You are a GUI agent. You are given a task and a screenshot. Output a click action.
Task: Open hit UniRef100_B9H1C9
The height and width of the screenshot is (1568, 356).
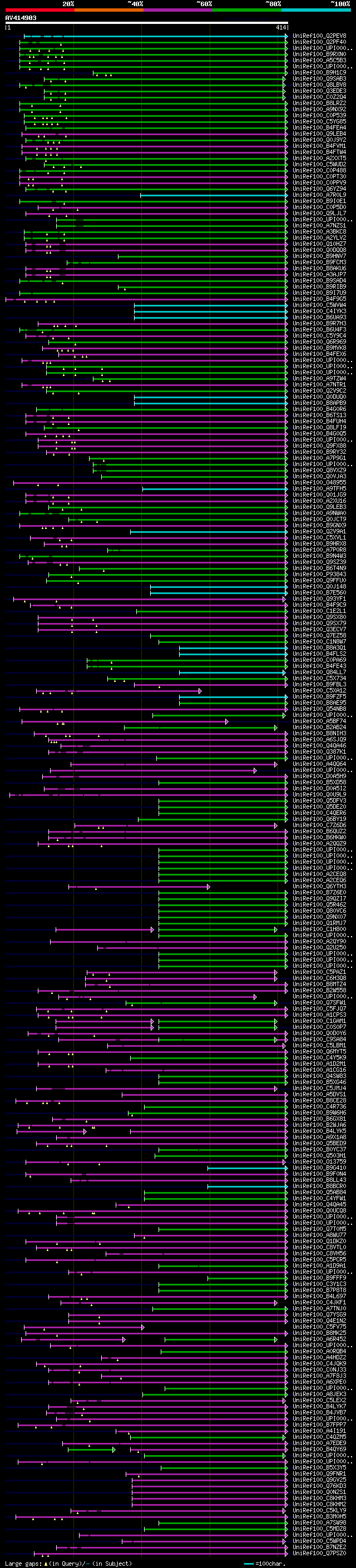coord(319,72)
